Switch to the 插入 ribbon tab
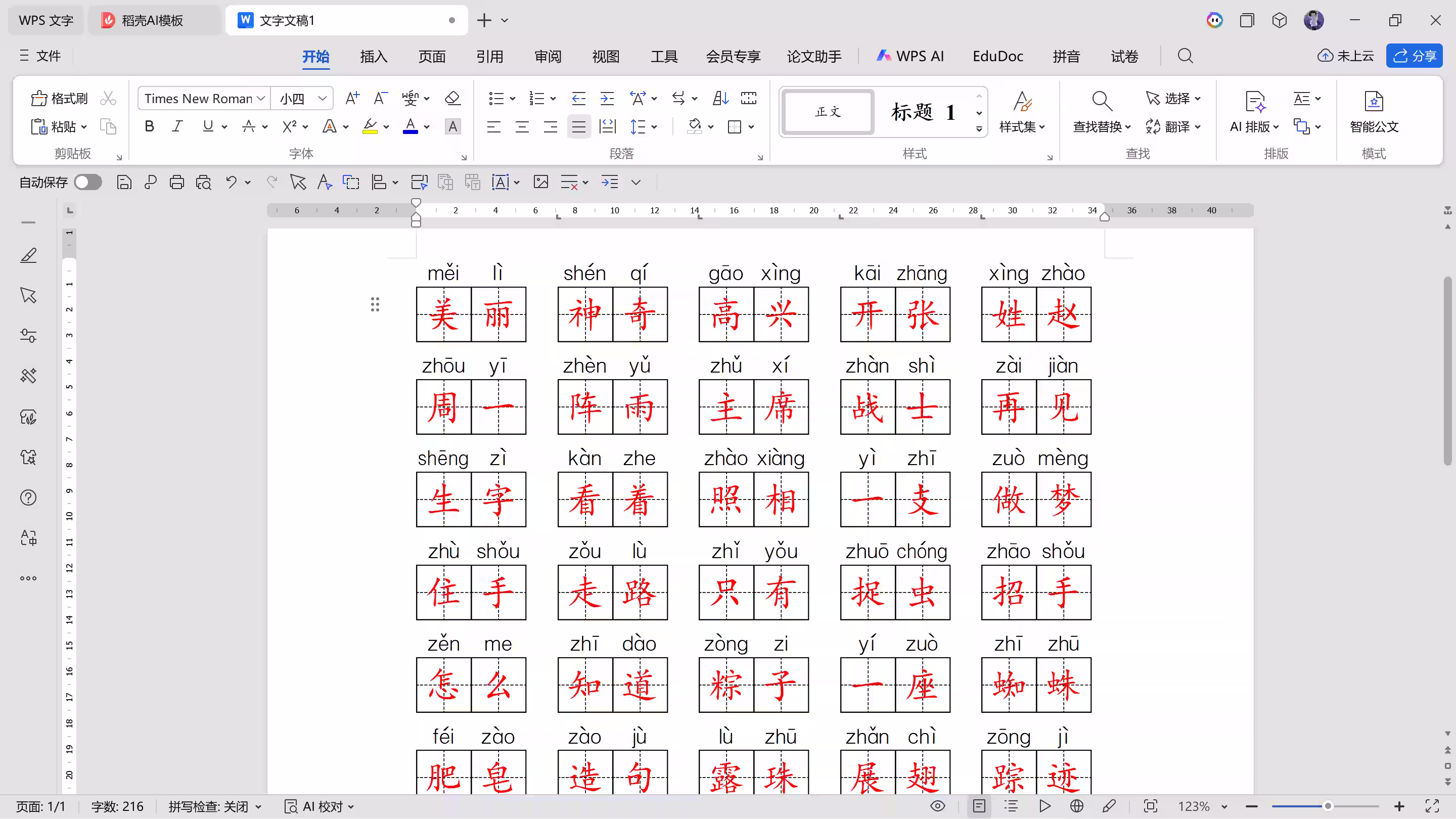Screen dimensions: 1456x819 tap(374, 56)
